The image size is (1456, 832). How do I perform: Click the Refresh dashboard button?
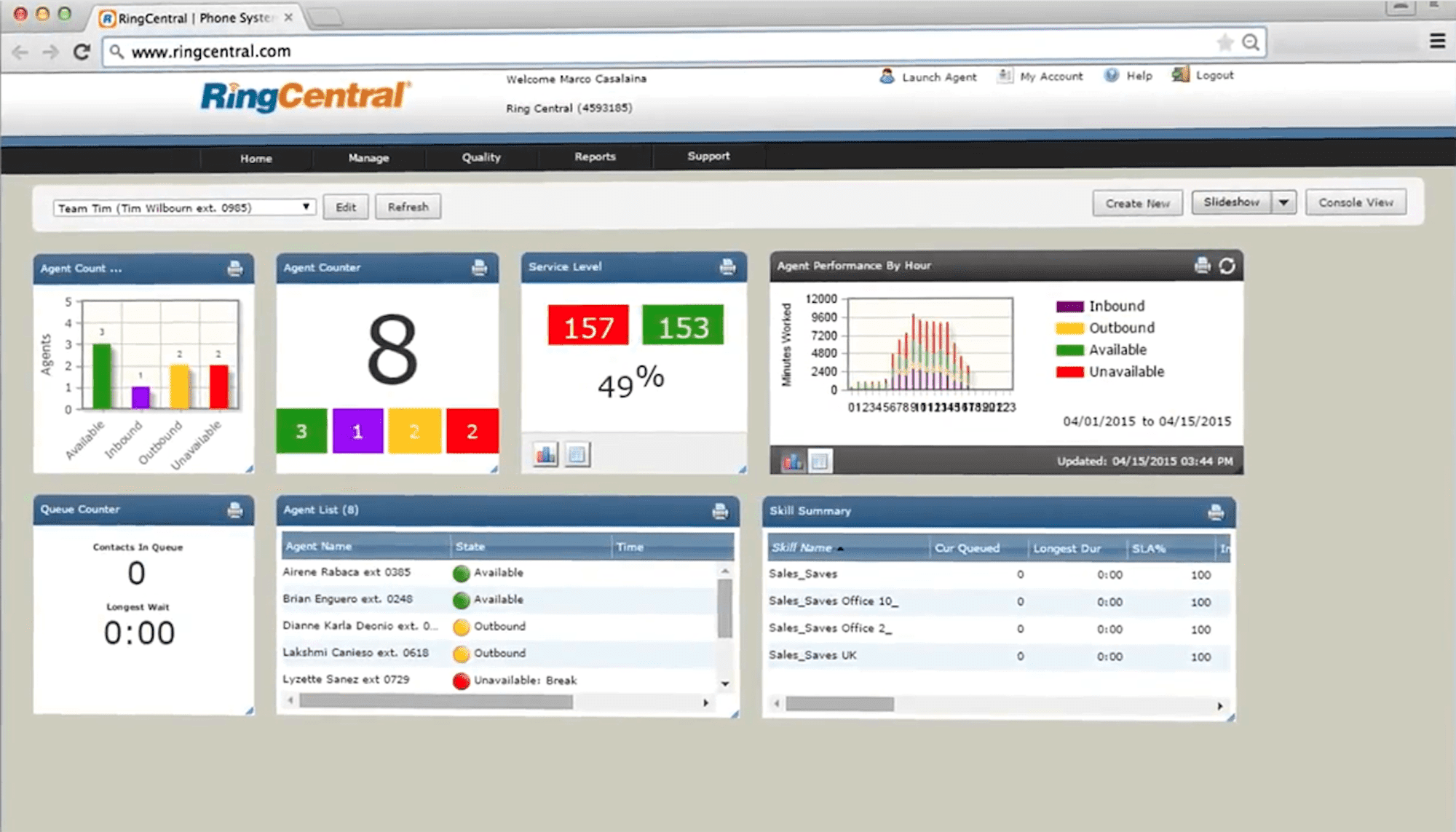[x=408, y=207]
